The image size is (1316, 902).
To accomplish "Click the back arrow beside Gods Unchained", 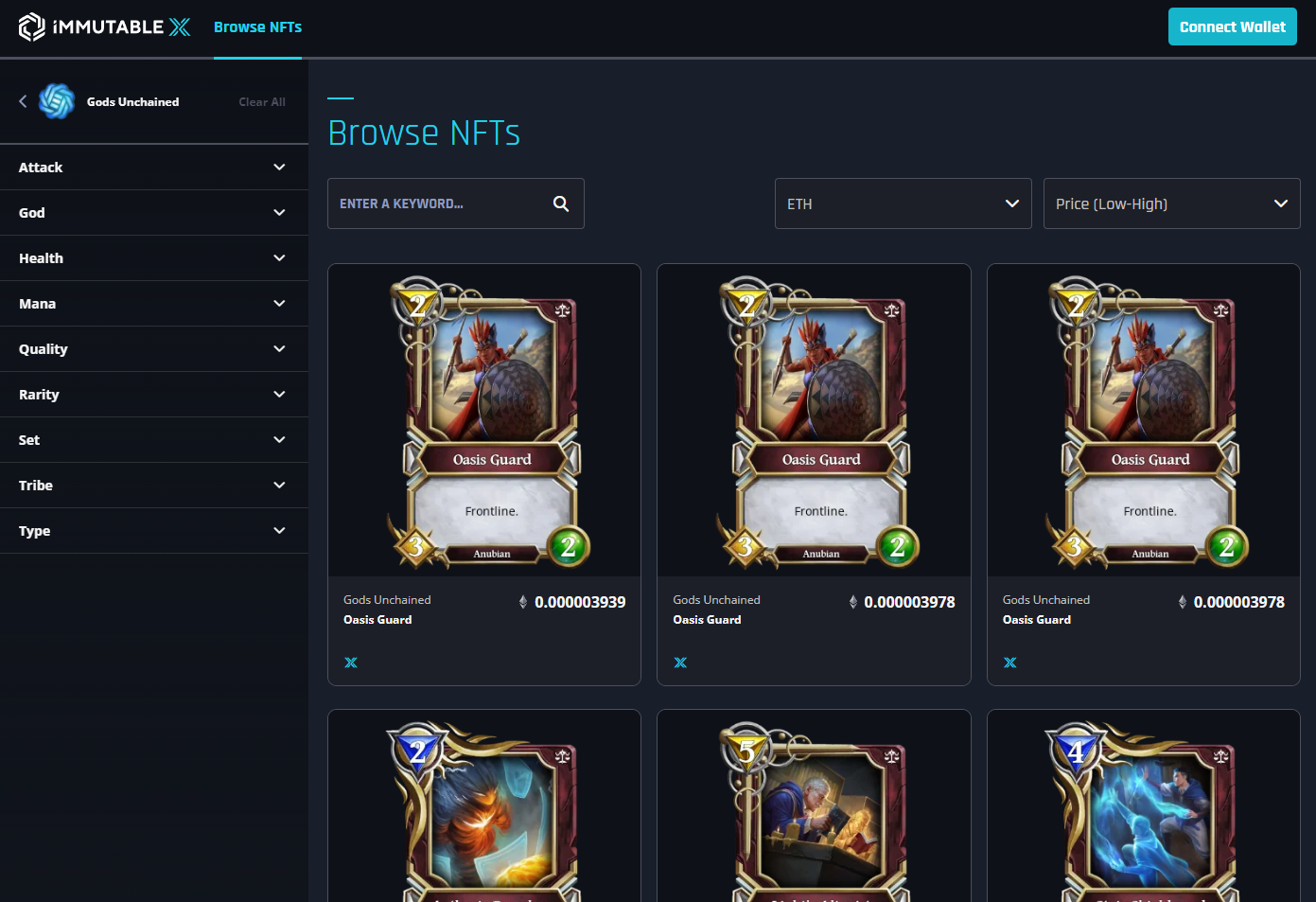I will pyautogui.click(x=23, y=101).
